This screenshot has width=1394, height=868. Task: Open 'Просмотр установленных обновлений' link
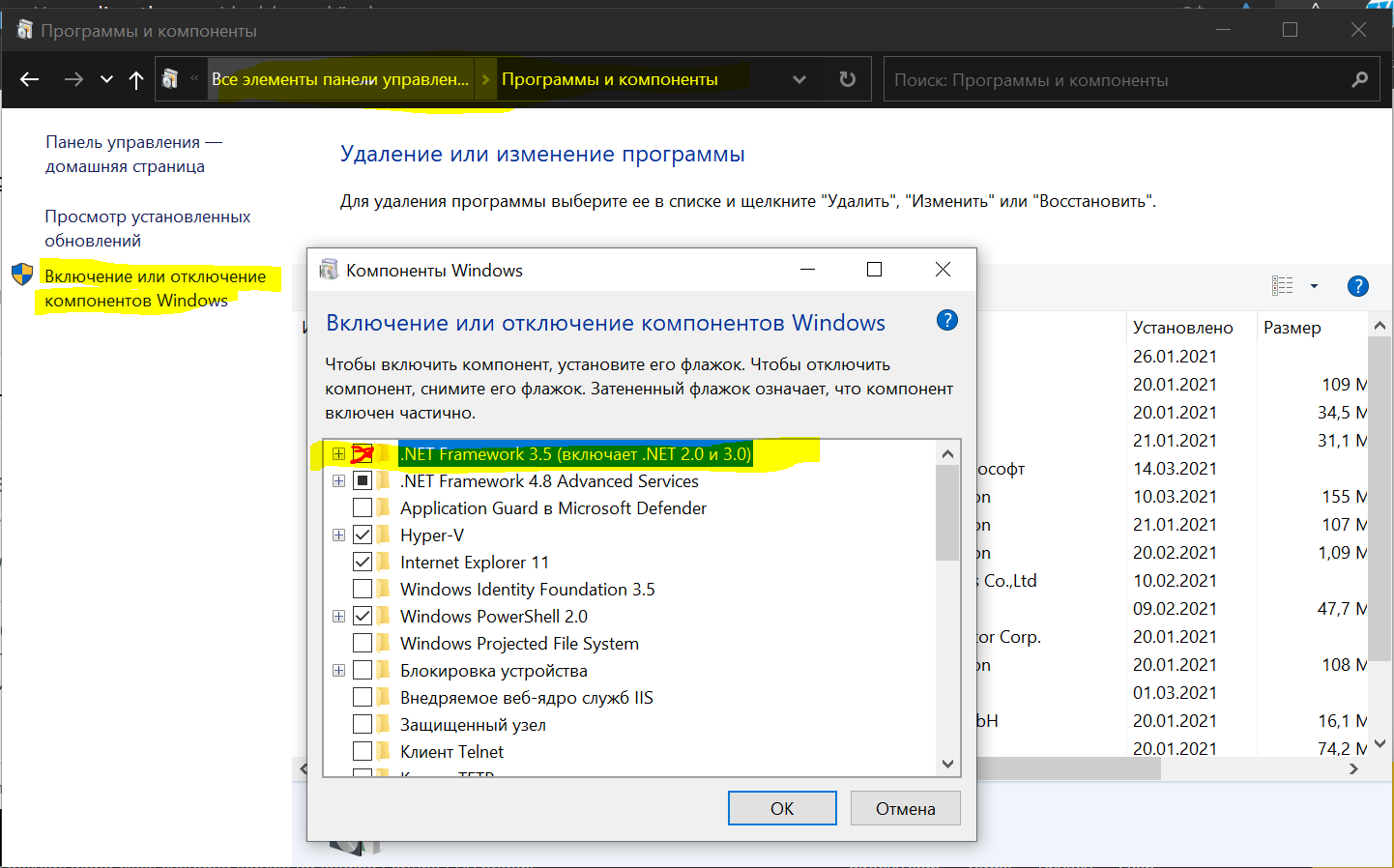pyautogui.click(x=147, y=228)
